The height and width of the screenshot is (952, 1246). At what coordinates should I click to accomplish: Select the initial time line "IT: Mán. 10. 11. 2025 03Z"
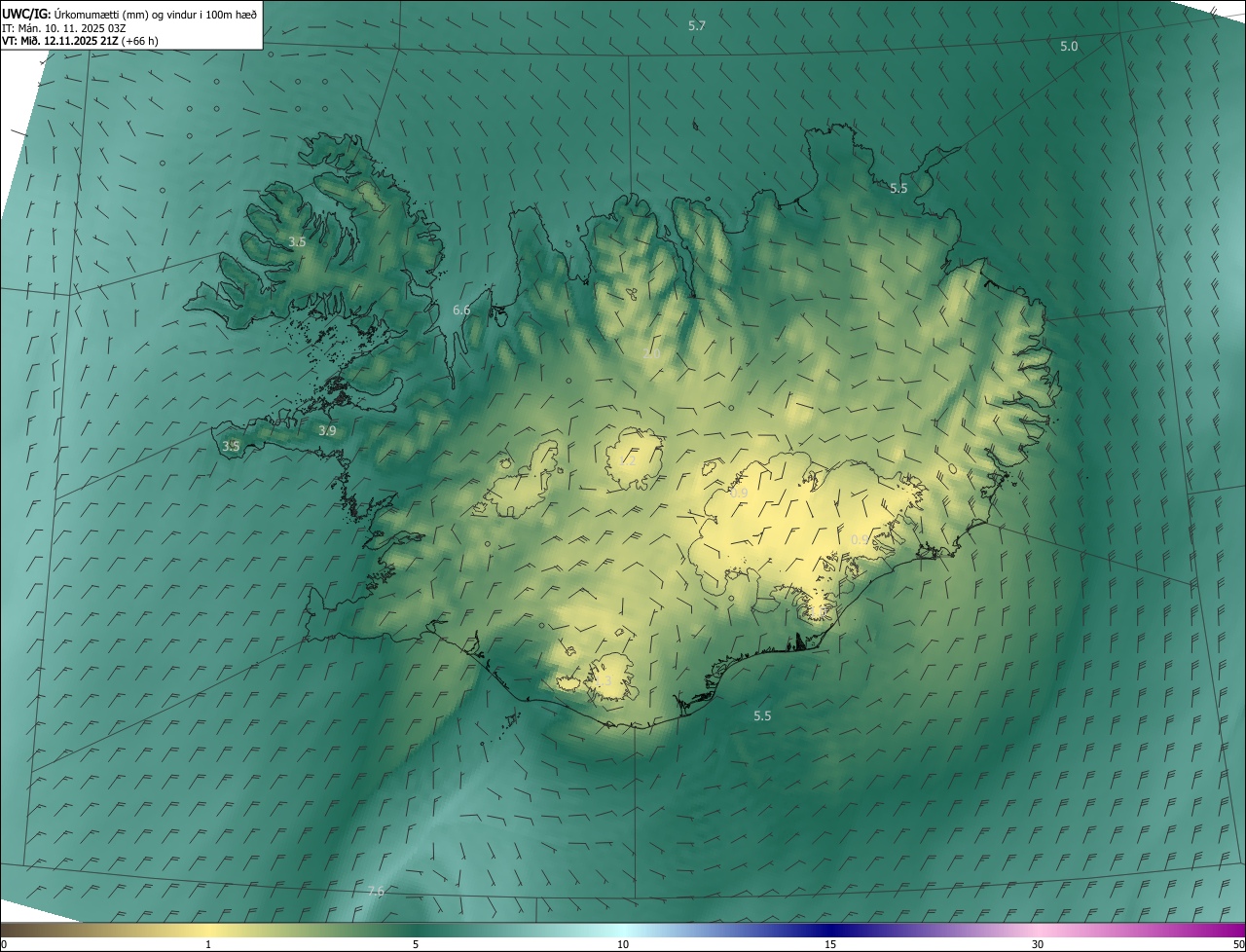(x=63, y=27)
